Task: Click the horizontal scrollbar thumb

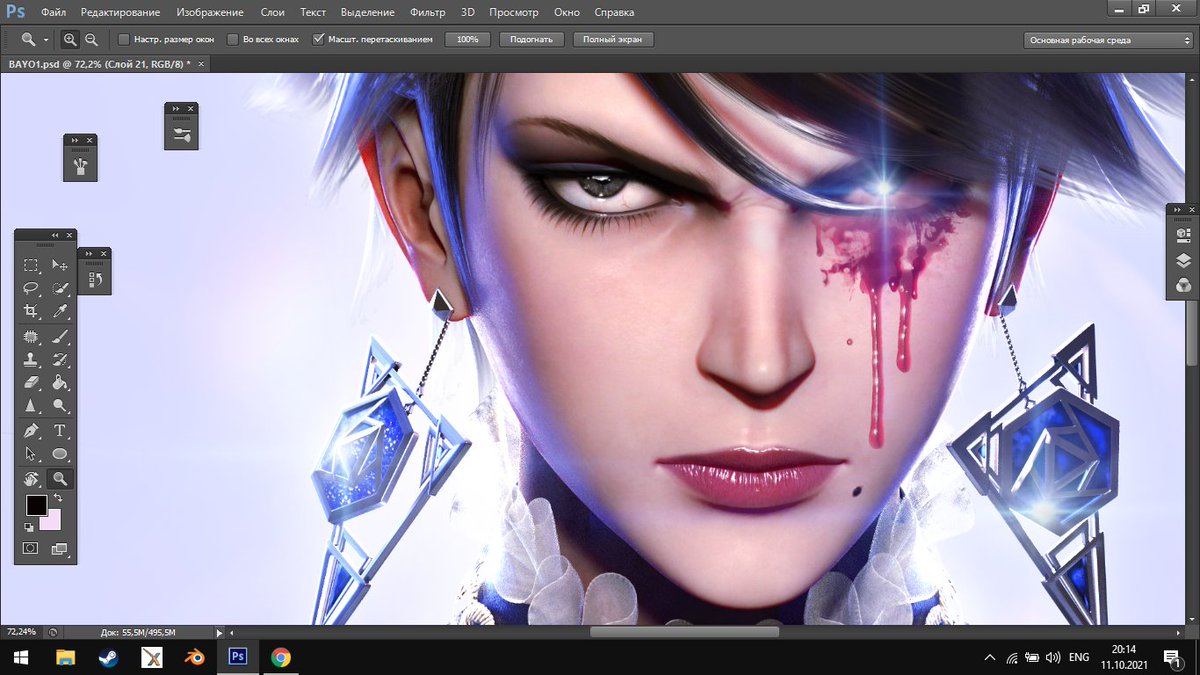Action: click(x=684, y=632)
